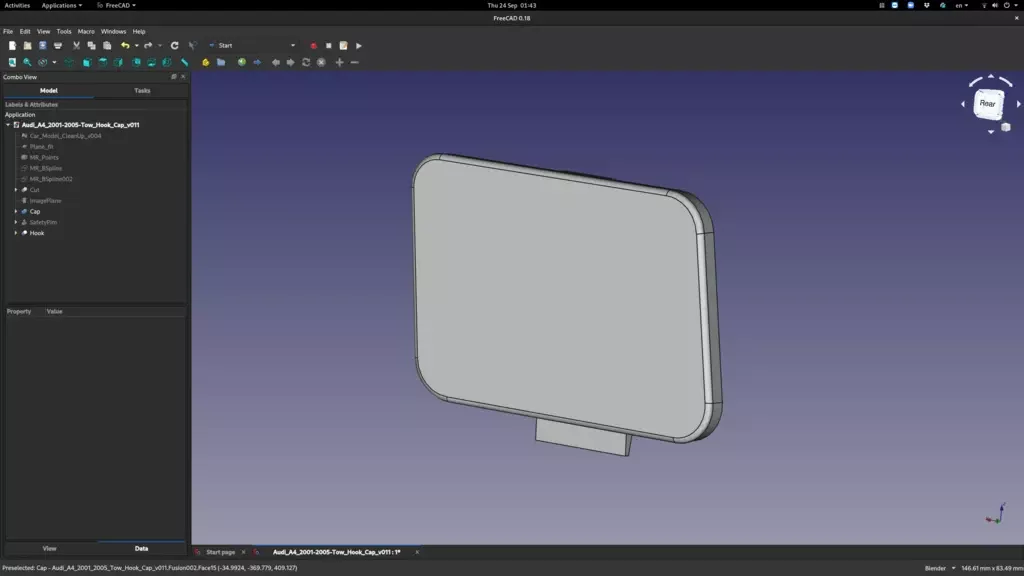Click the Cut scissors icon
Viewport: 1024px width, 576px height.
[76, 46]
